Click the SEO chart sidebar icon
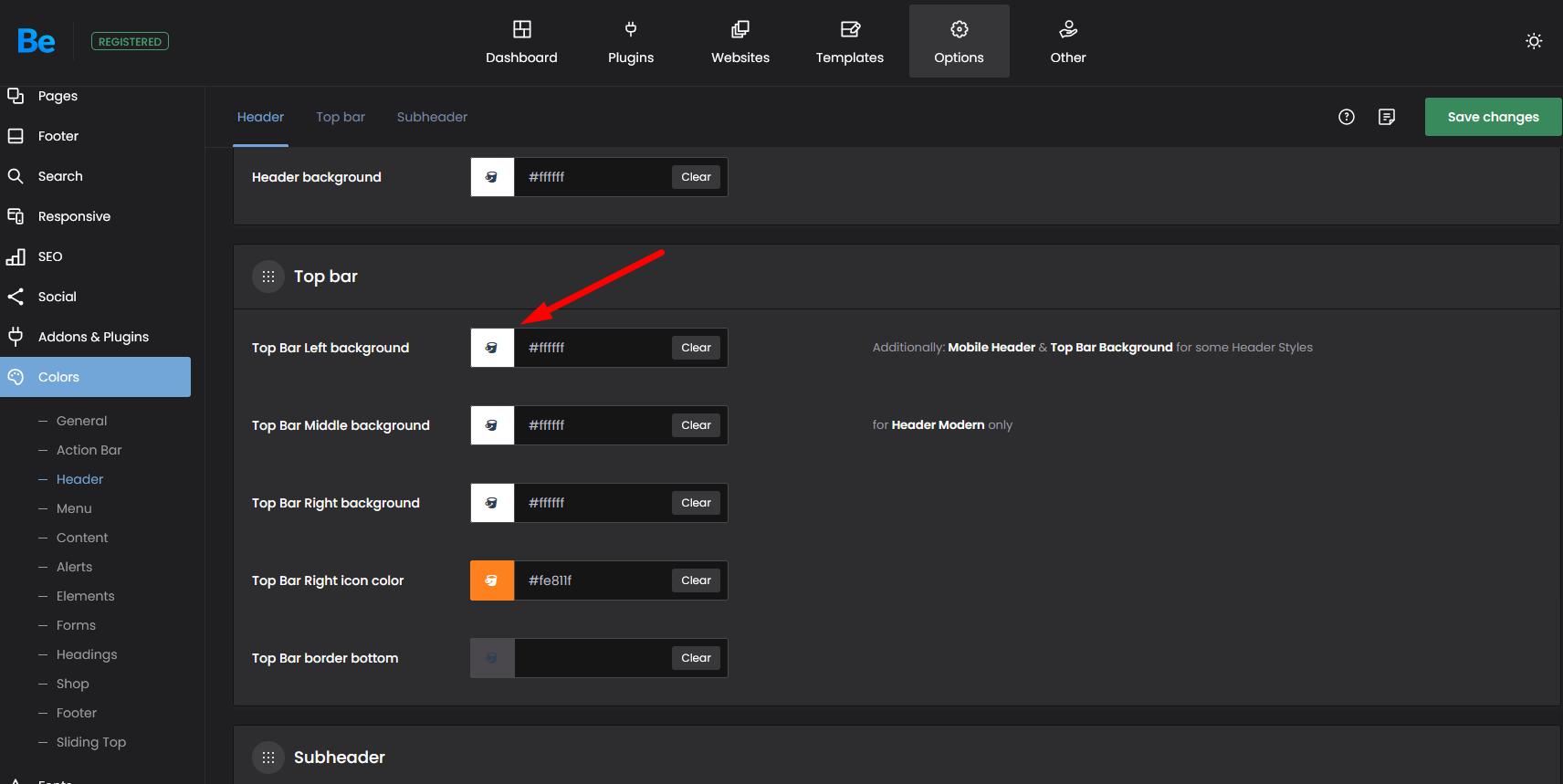Viewport: 1563px width, 784px height. 16,256
